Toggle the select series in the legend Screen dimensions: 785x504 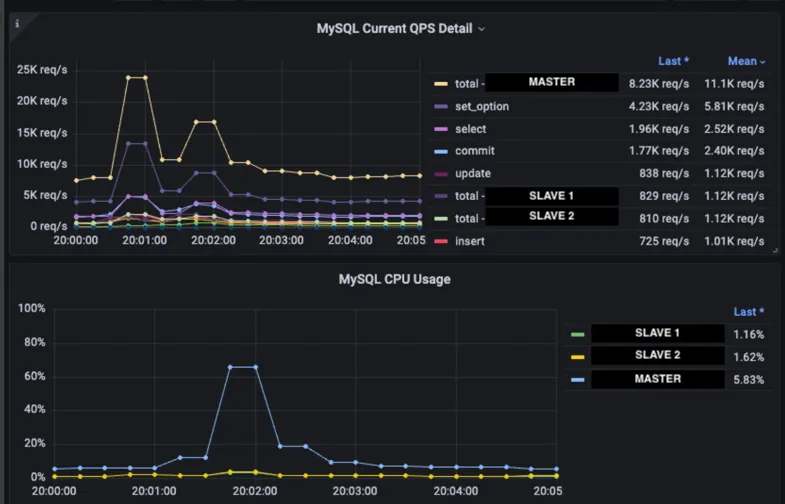471,129
